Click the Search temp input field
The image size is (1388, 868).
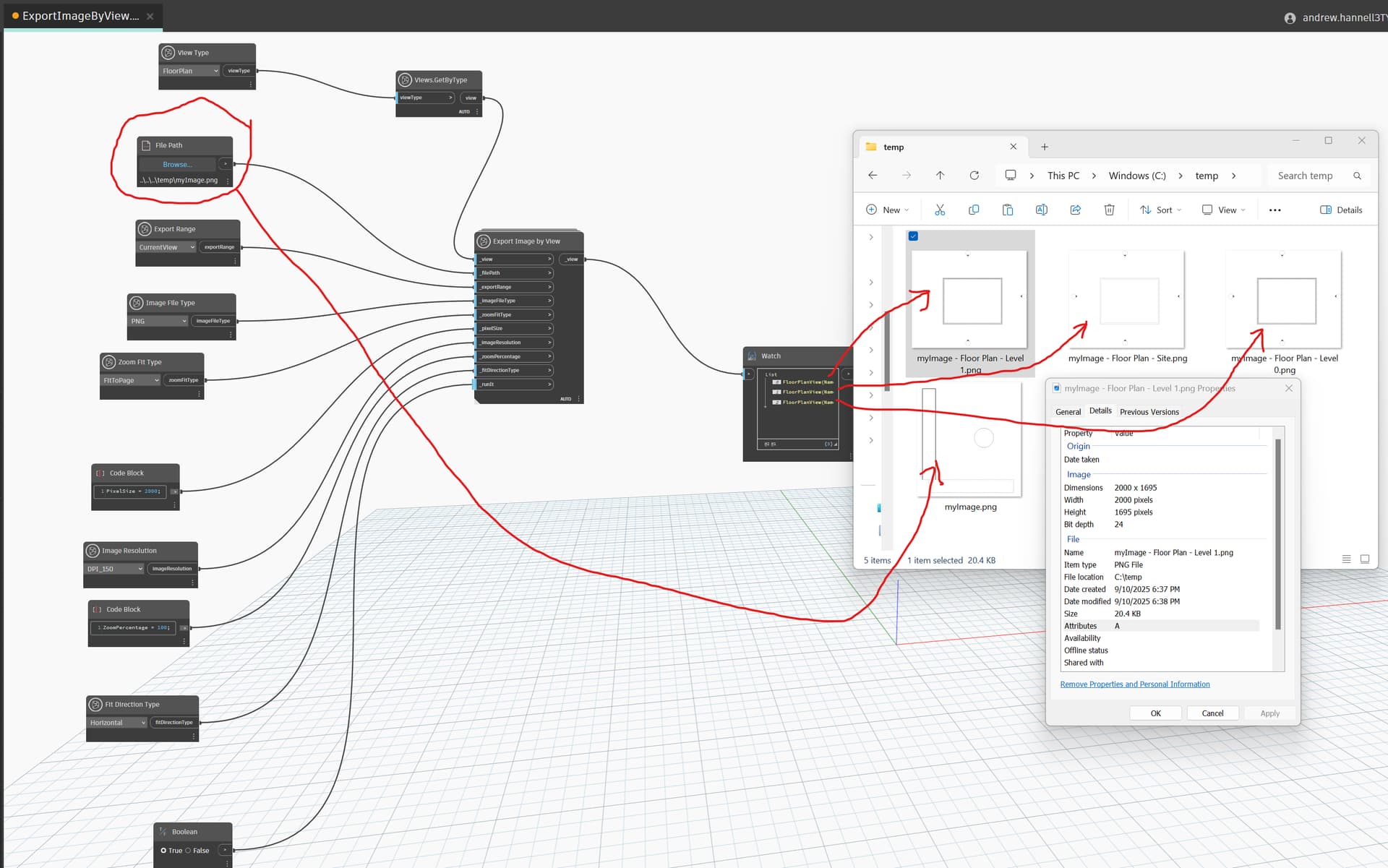(1305, 176)
